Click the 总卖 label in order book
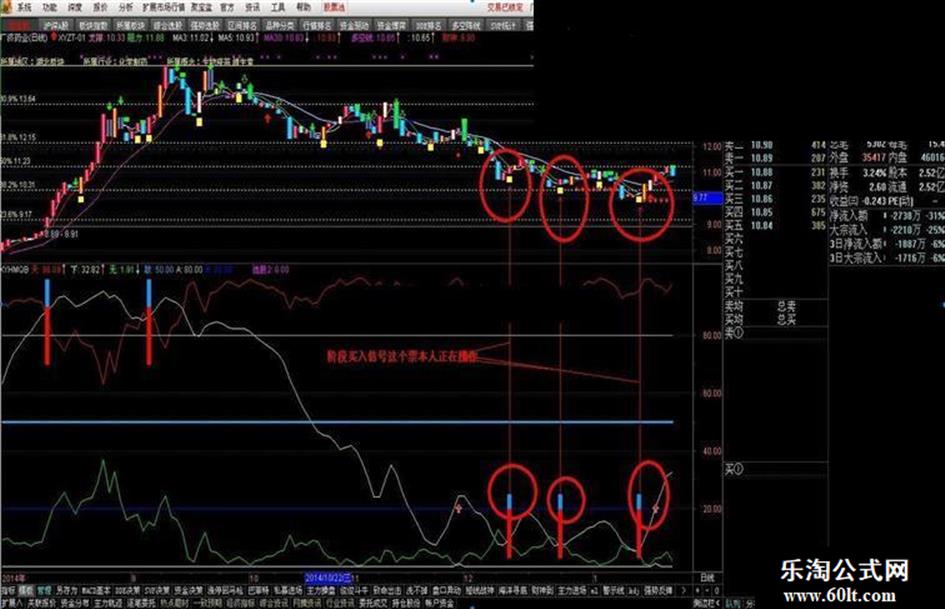 pos(787,306)
